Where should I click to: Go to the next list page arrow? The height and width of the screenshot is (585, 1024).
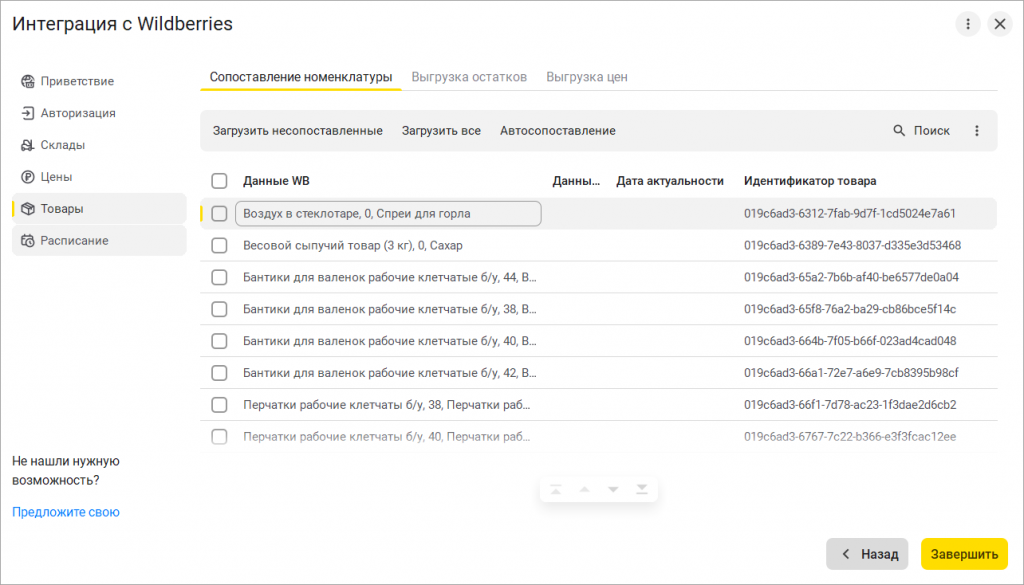point(613,490)
